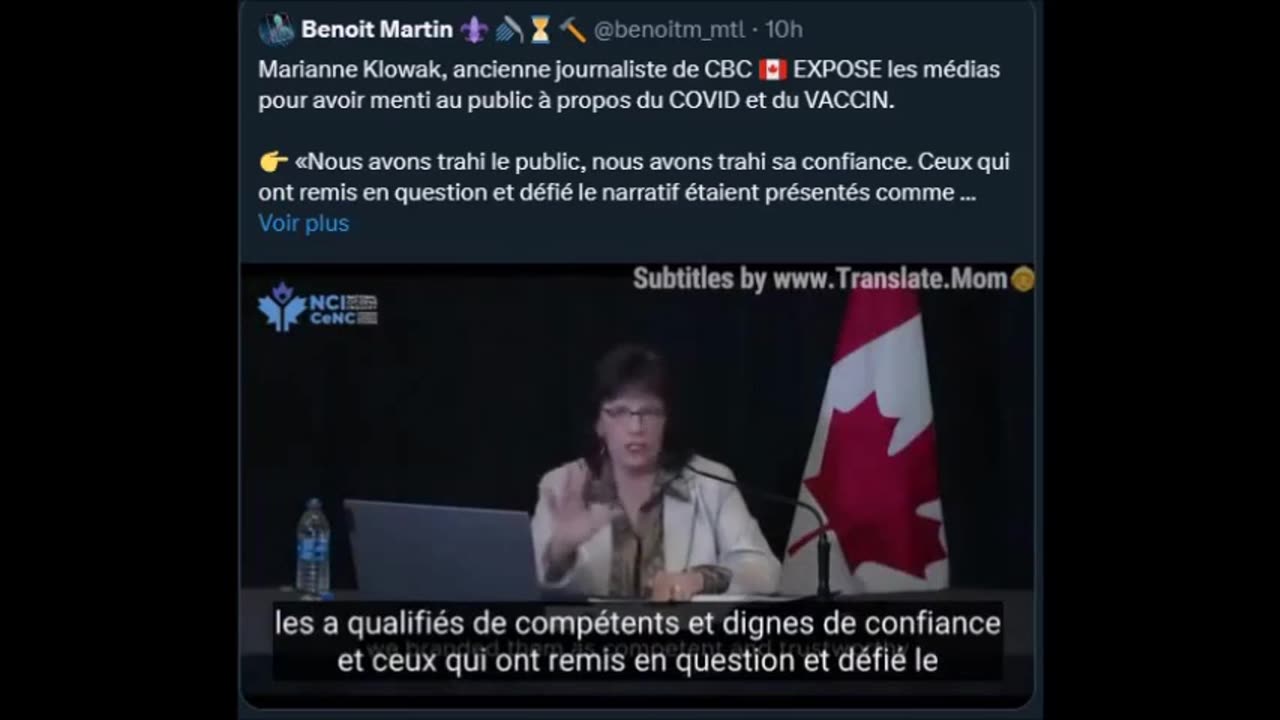The height and width of the screenshot is (720, 1280).
Task: Click the NCI CeNC logo in video
Action: pos(317,307)
